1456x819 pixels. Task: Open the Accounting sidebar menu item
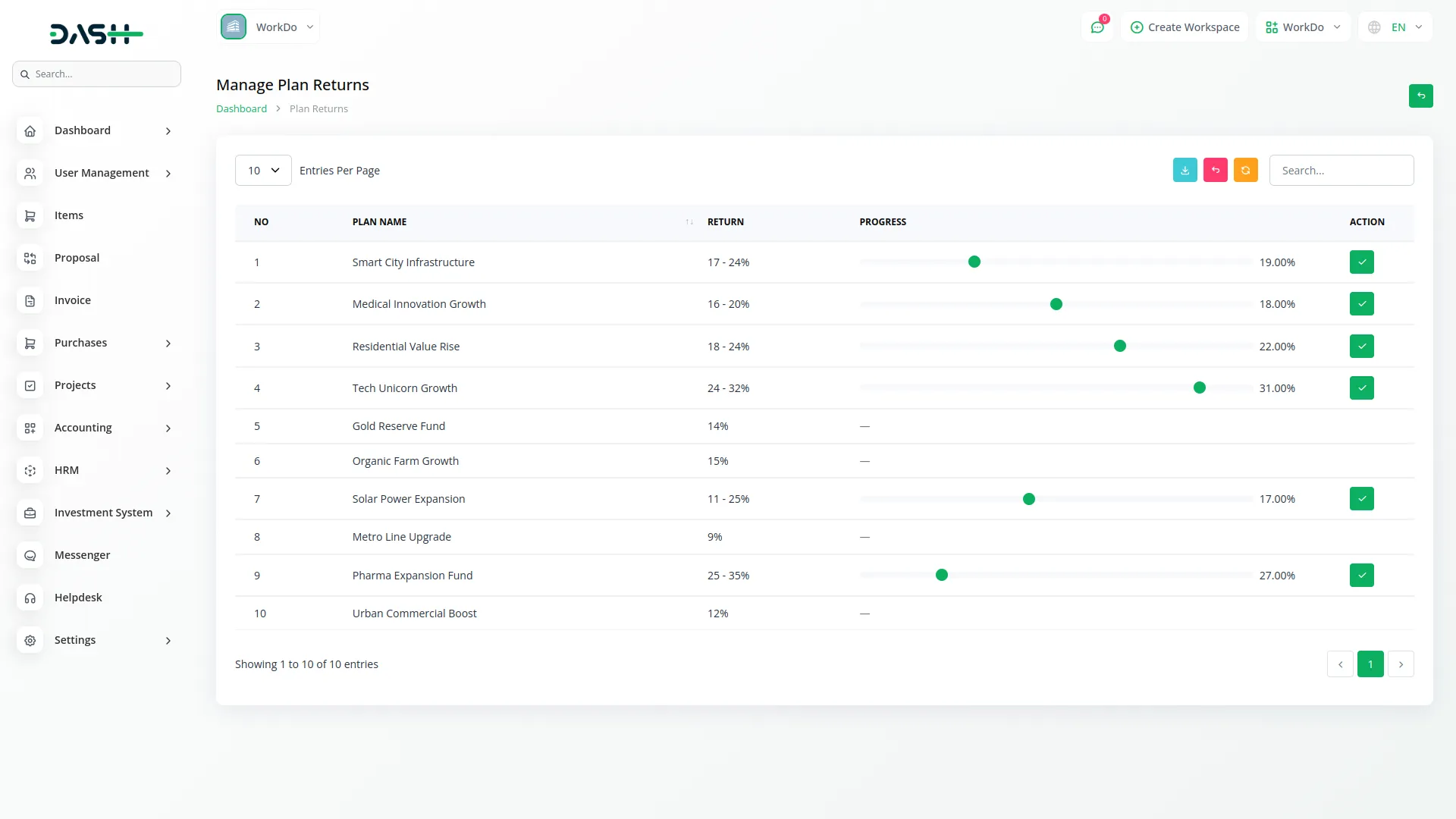(x=83, y=428)
